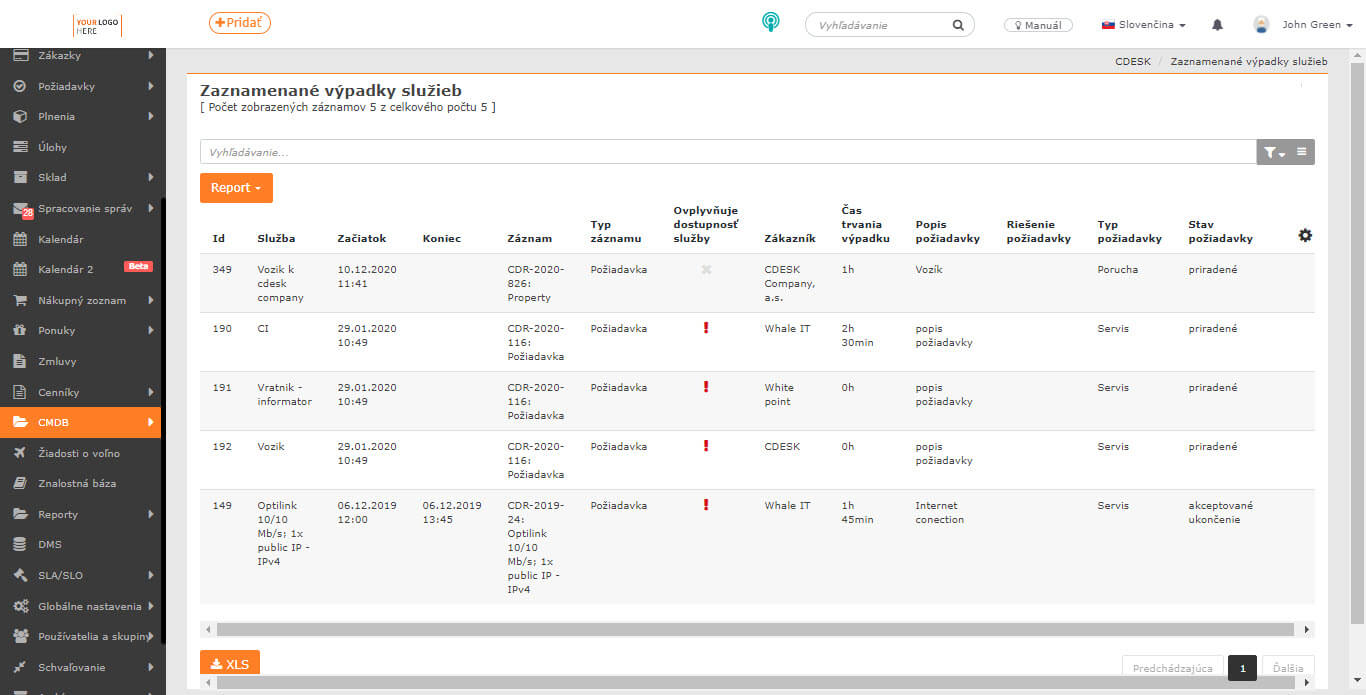Click Predchádzajúca pagination button
This screenshot has width=1366, height=695.
(x=1173, y=668)
